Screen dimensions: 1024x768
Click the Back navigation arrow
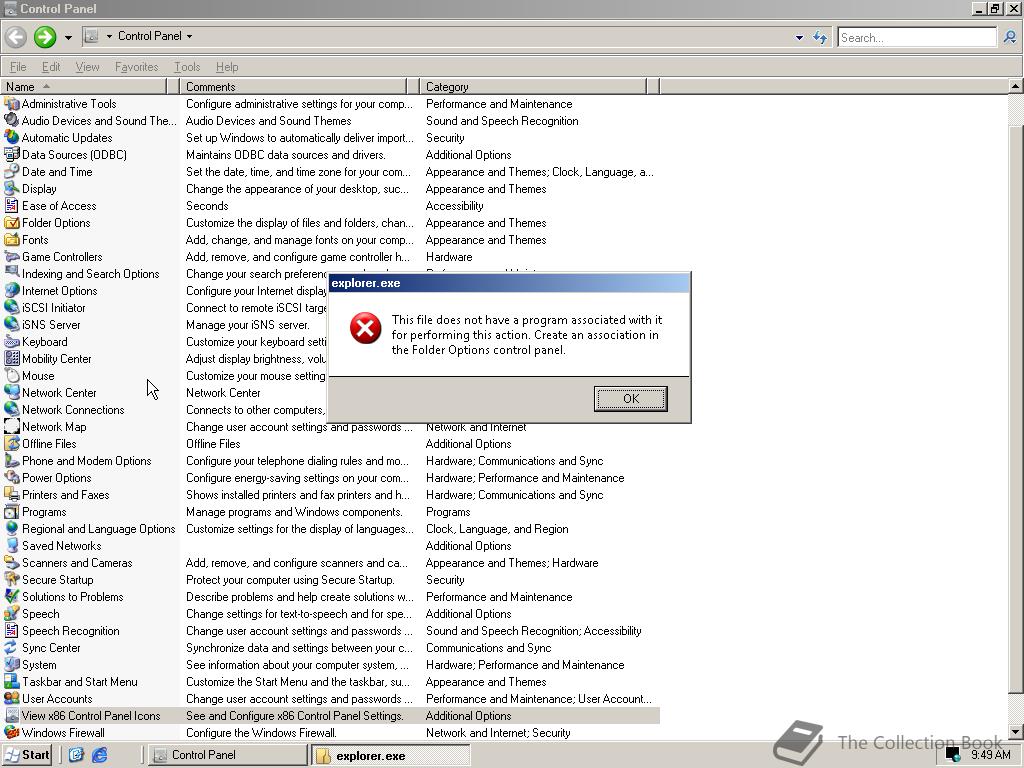(16, 37)
